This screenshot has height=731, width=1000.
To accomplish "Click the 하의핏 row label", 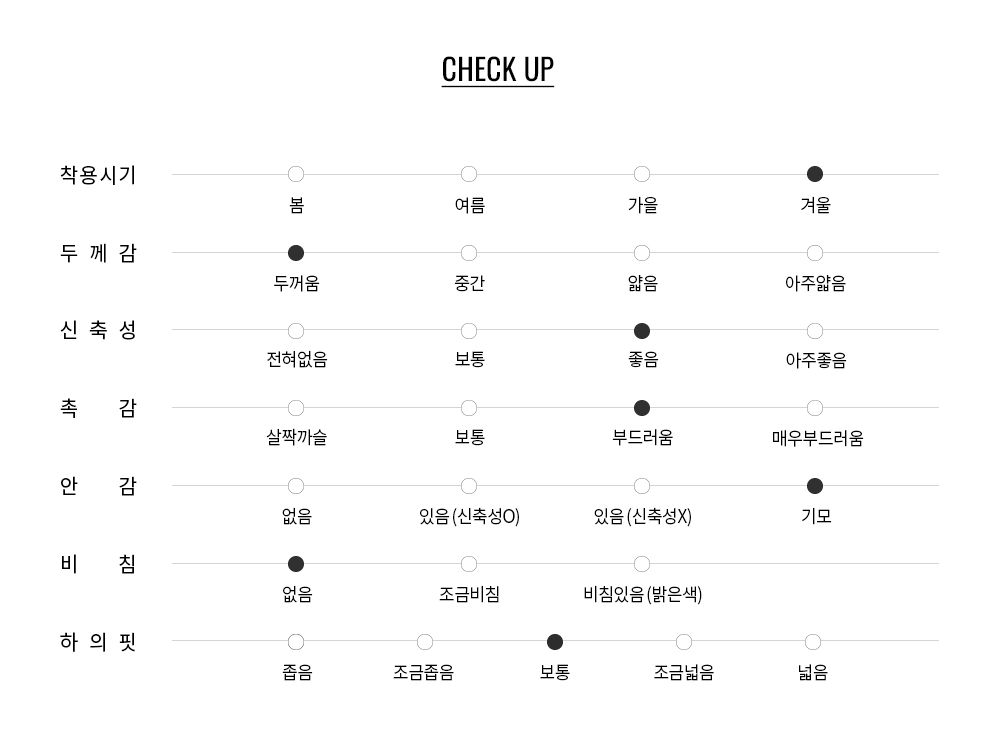I will 98,642.
